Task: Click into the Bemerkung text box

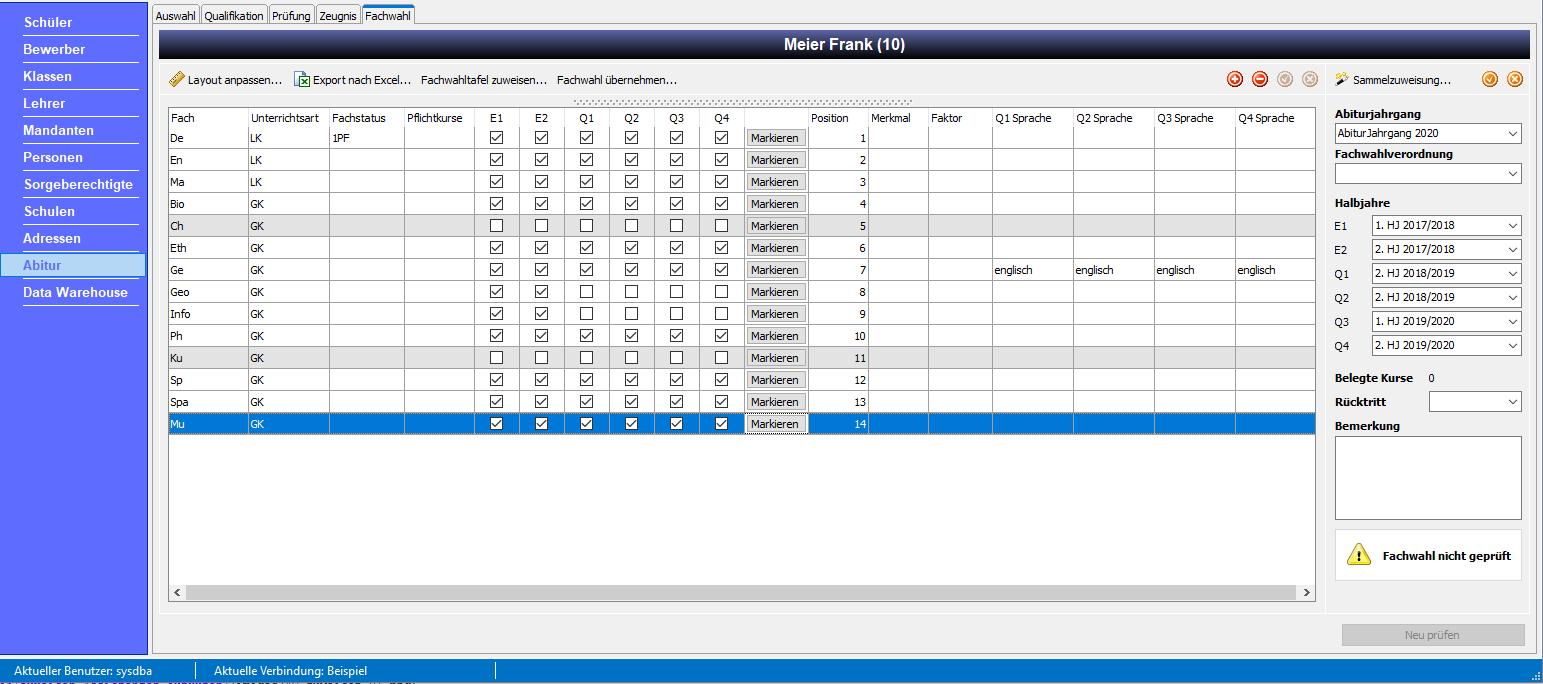Action: (1428, 478)
